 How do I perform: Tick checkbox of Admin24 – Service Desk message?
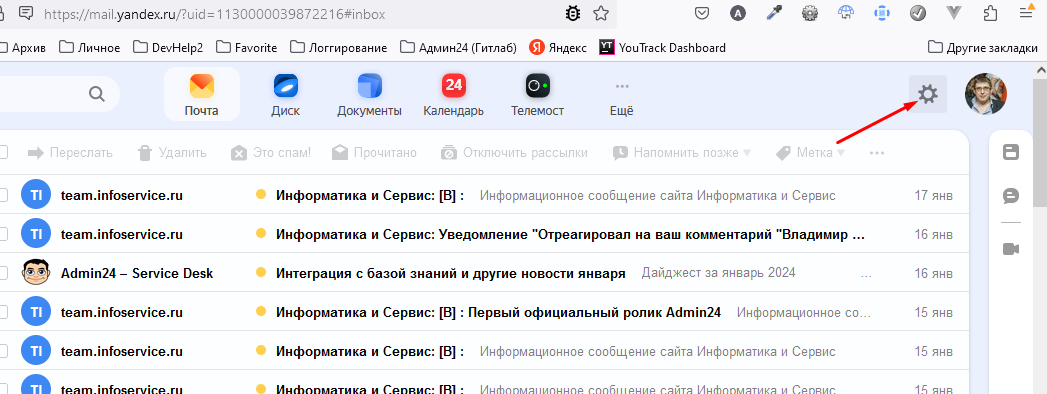(x=3, y=273)
